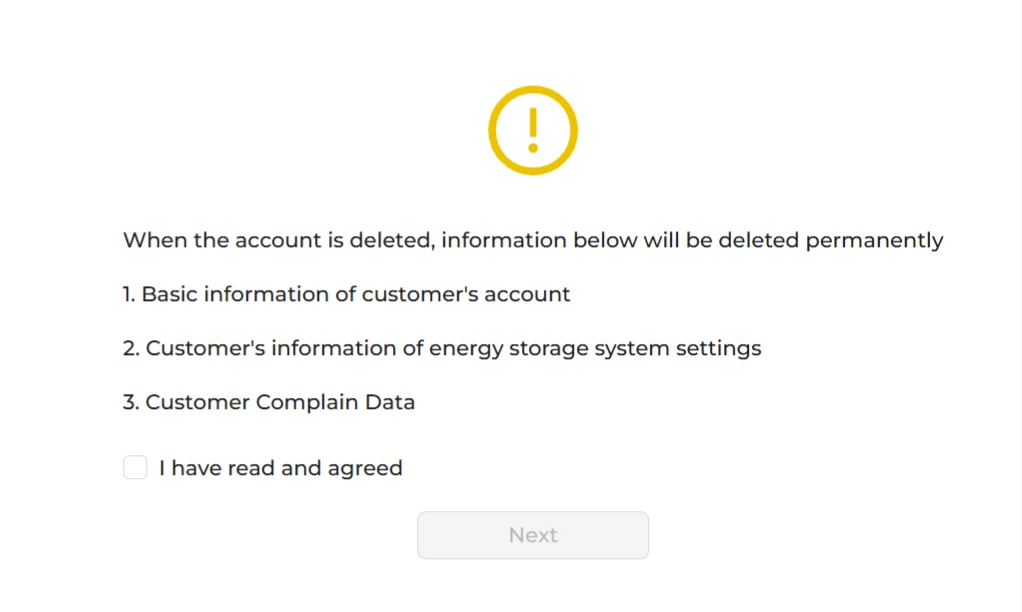
Task: Click the "1." list number marker
Action: point(129,295)
